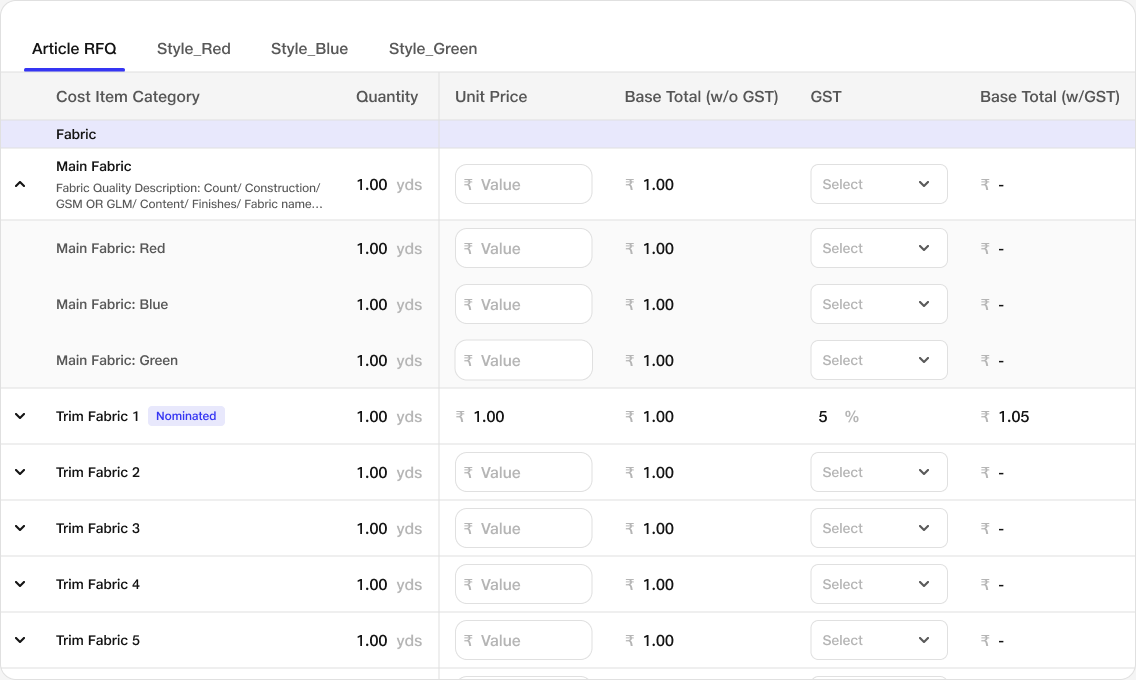Switch to the Article RFQ tab

coord(74,49)
